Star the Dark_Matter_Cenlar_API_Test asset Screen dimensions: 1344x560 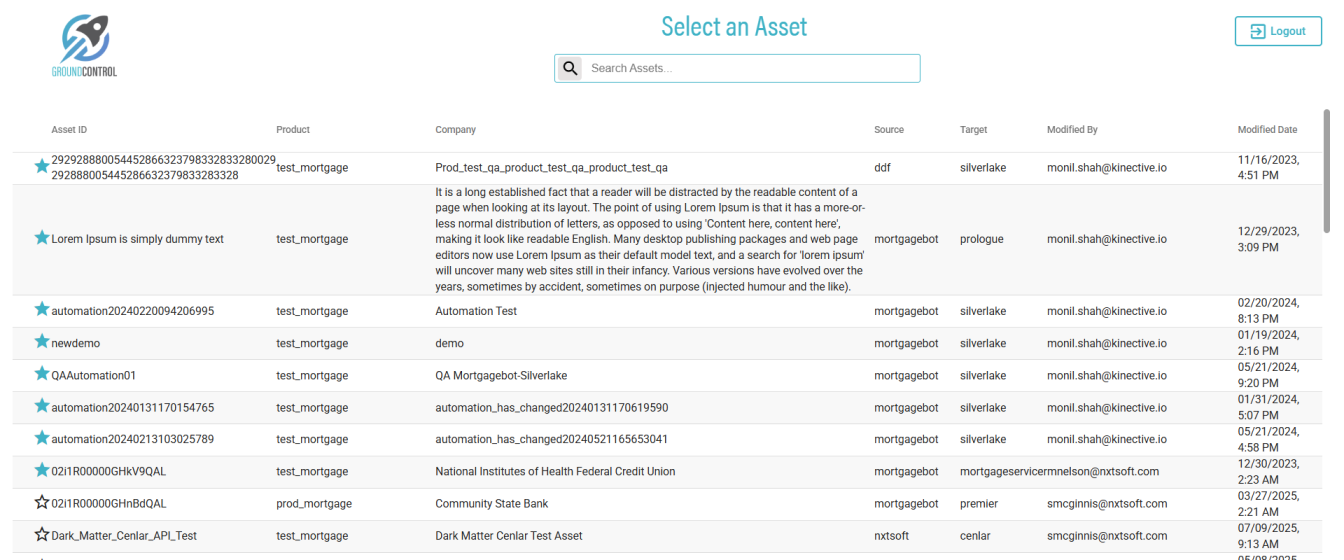pos(42,535)
